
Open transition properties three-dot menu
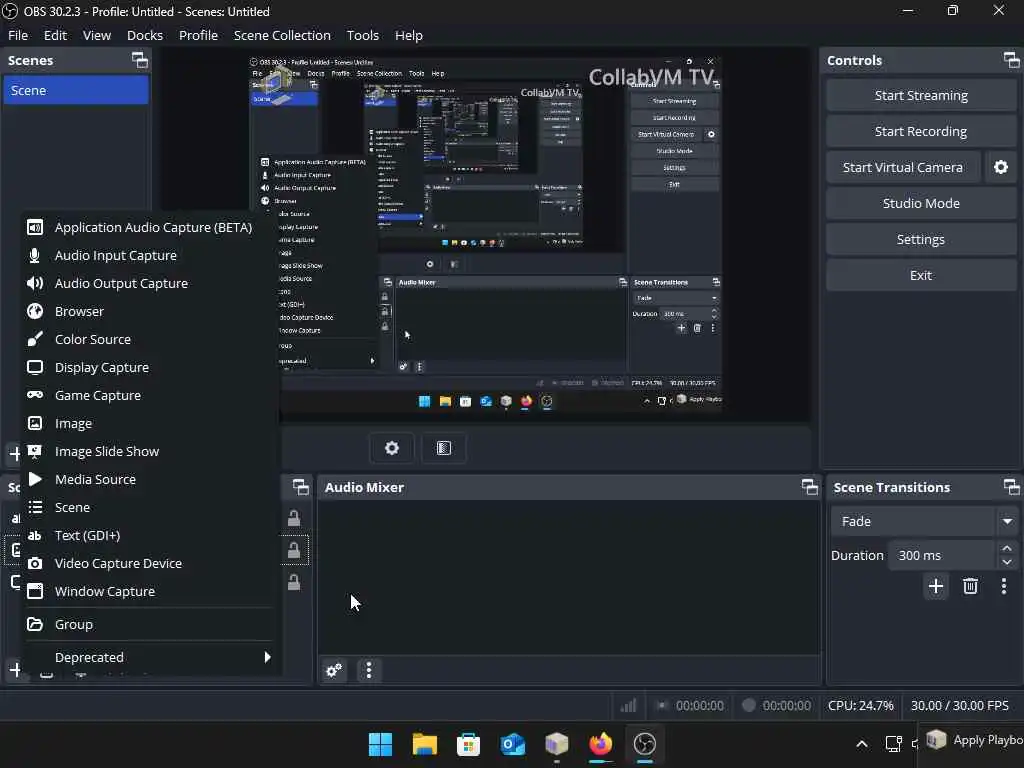pyautogui.click(x=1004, y=586)
